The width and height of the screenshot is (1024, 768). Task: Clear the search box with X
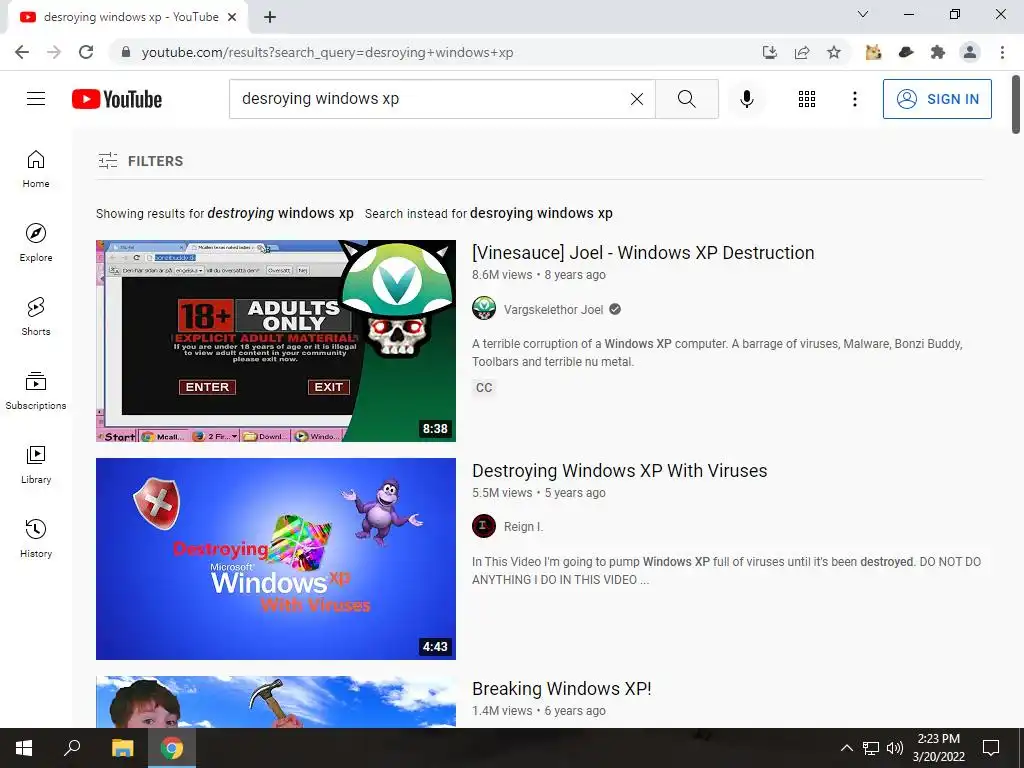coord(637,99)
